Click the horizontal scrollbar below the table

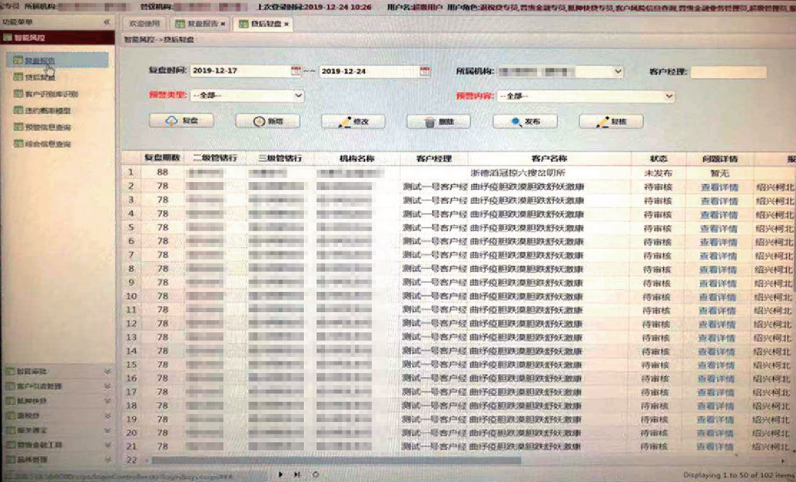click(x=400, y=460)
